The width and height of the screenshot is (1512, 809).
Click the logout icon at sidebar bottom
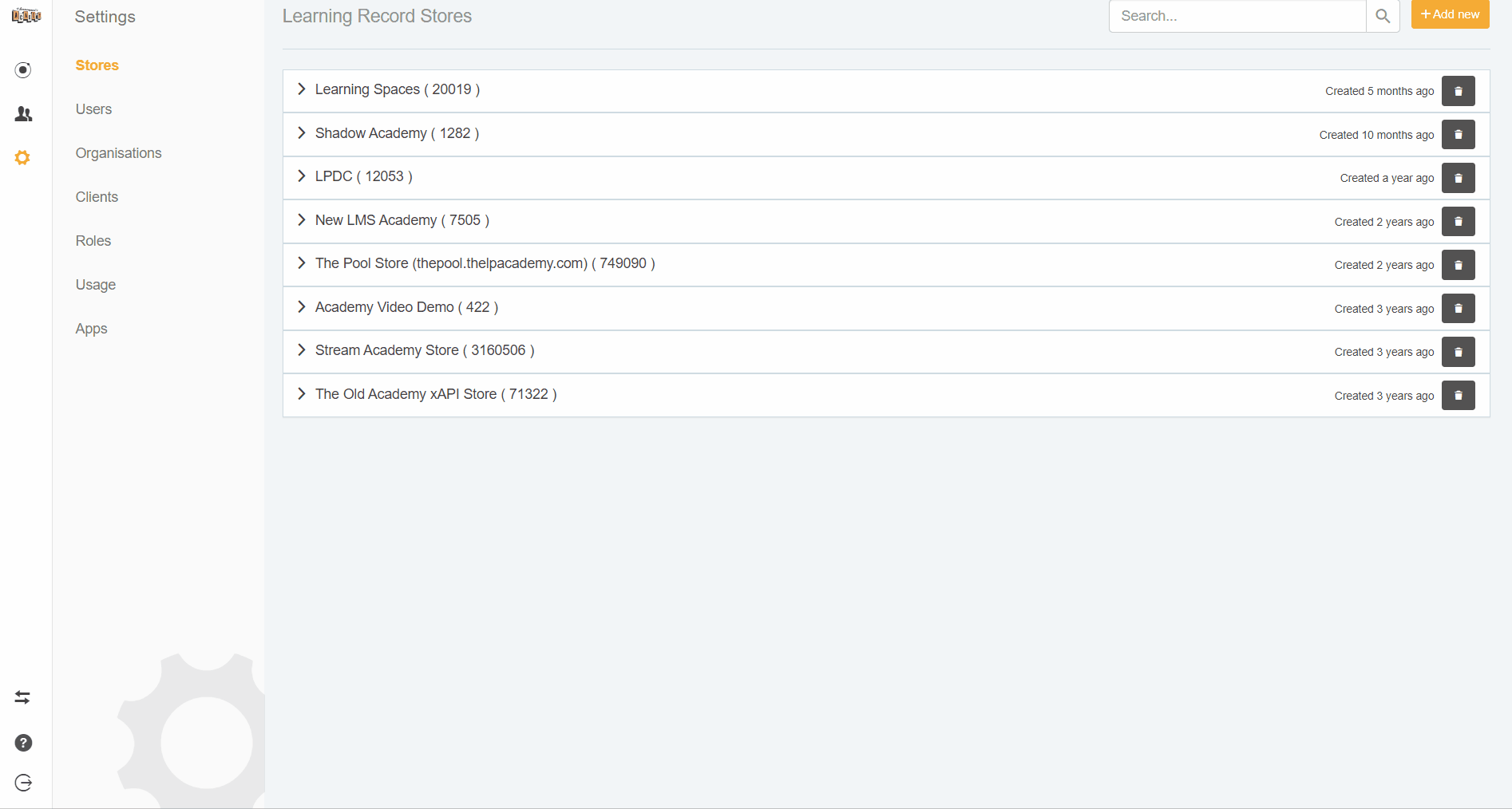(x=22, y=783)
